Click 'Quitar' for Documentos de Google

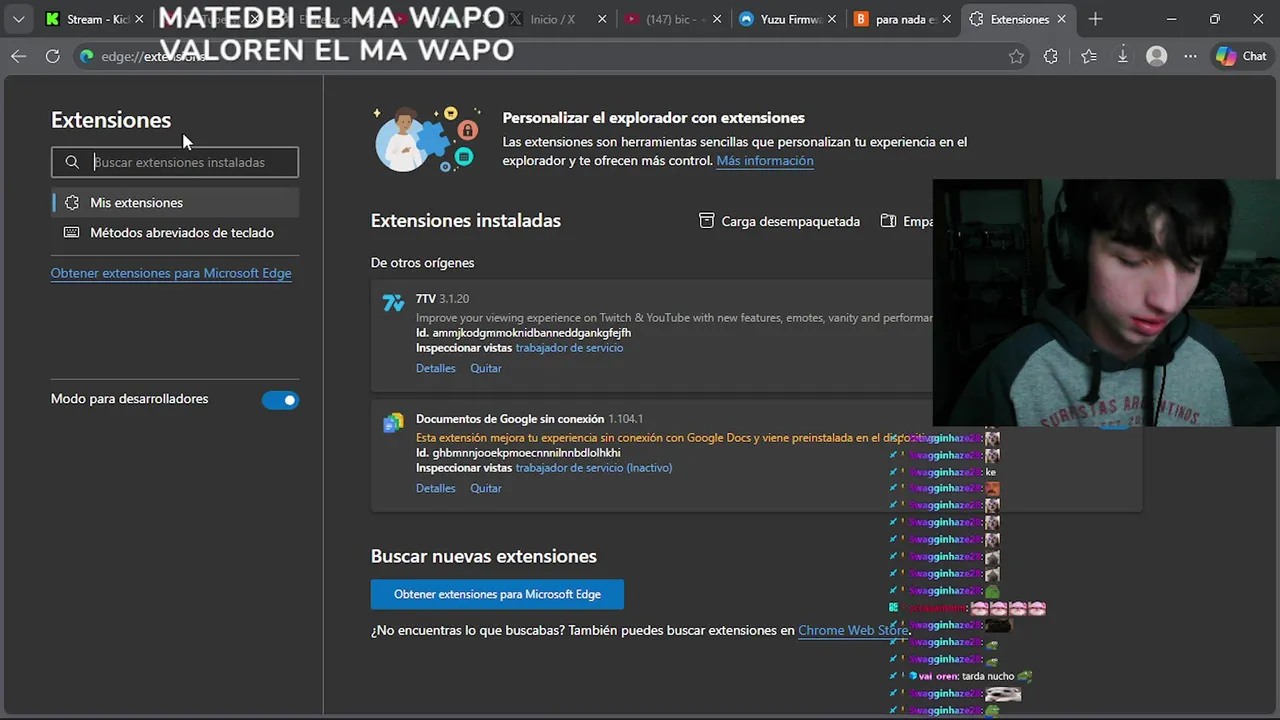(486, 488)
